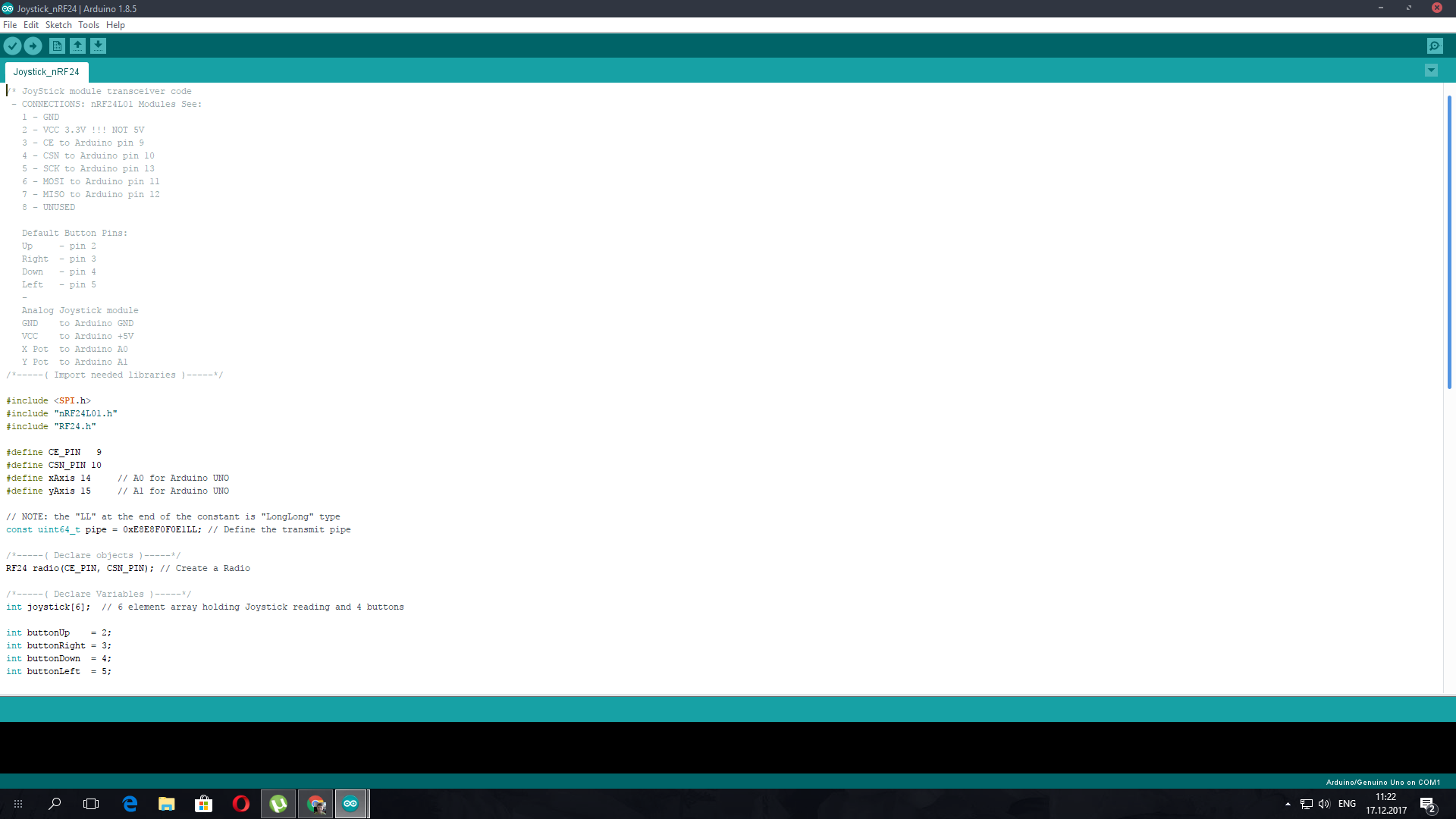The image size is (1456, 819).
Task: Click the Upload arrow button
Action: coord(33,46)
